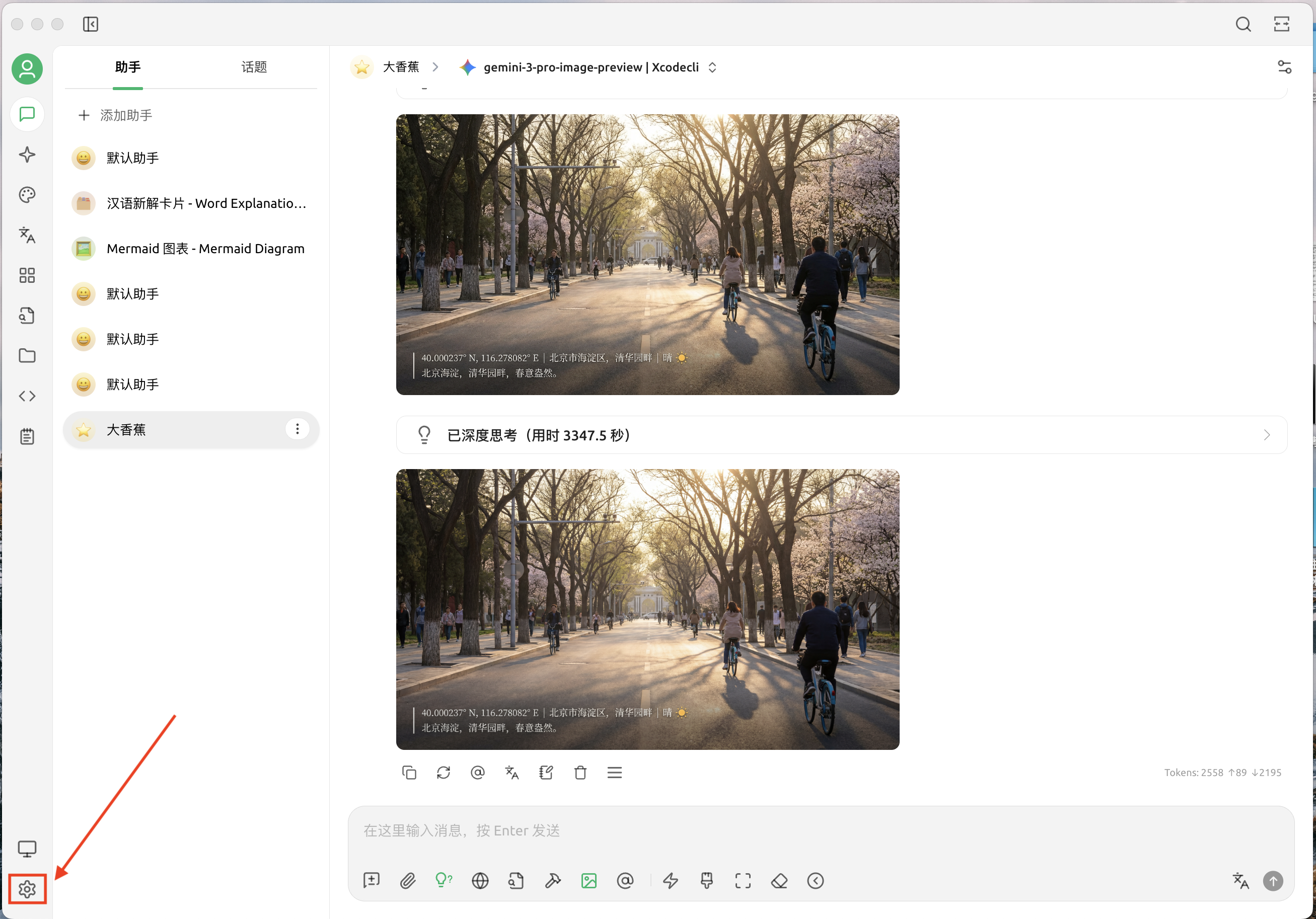
Task: Switch to the 话题 tab
Action: (254, 67)
